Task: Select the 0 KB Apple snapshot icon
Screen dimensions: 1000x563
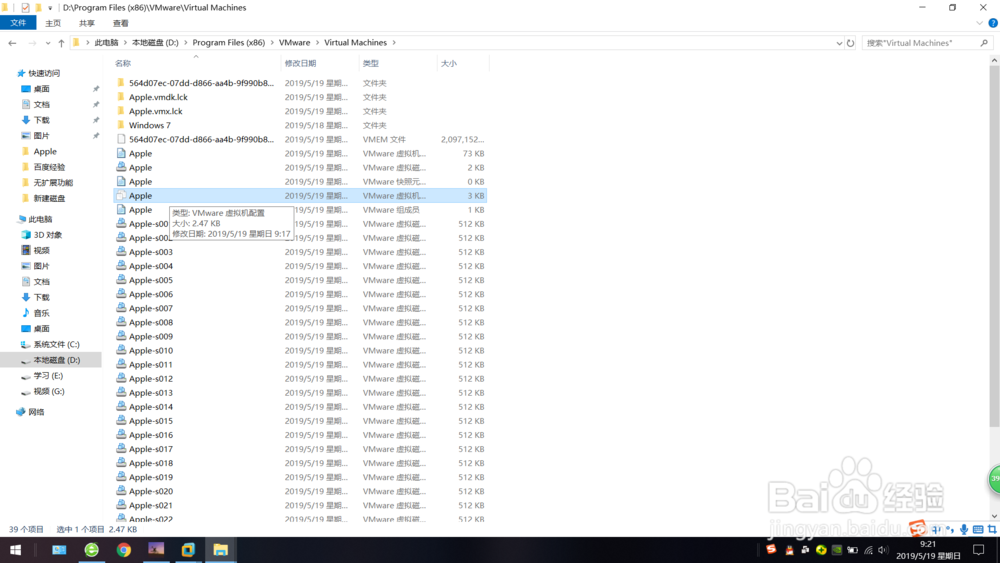Action: [x=121, y=182]
